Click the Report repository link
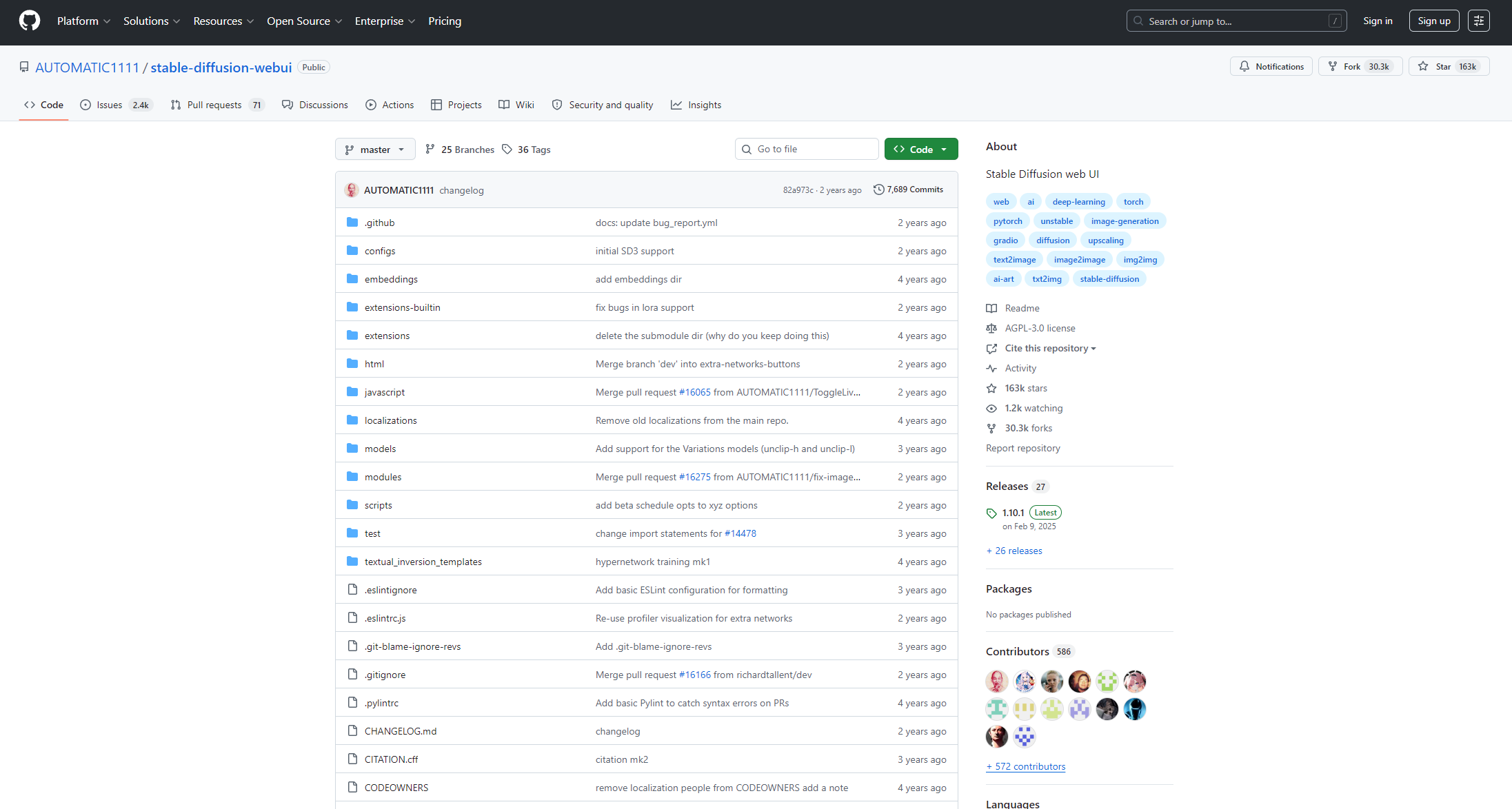 [1023, 448]
